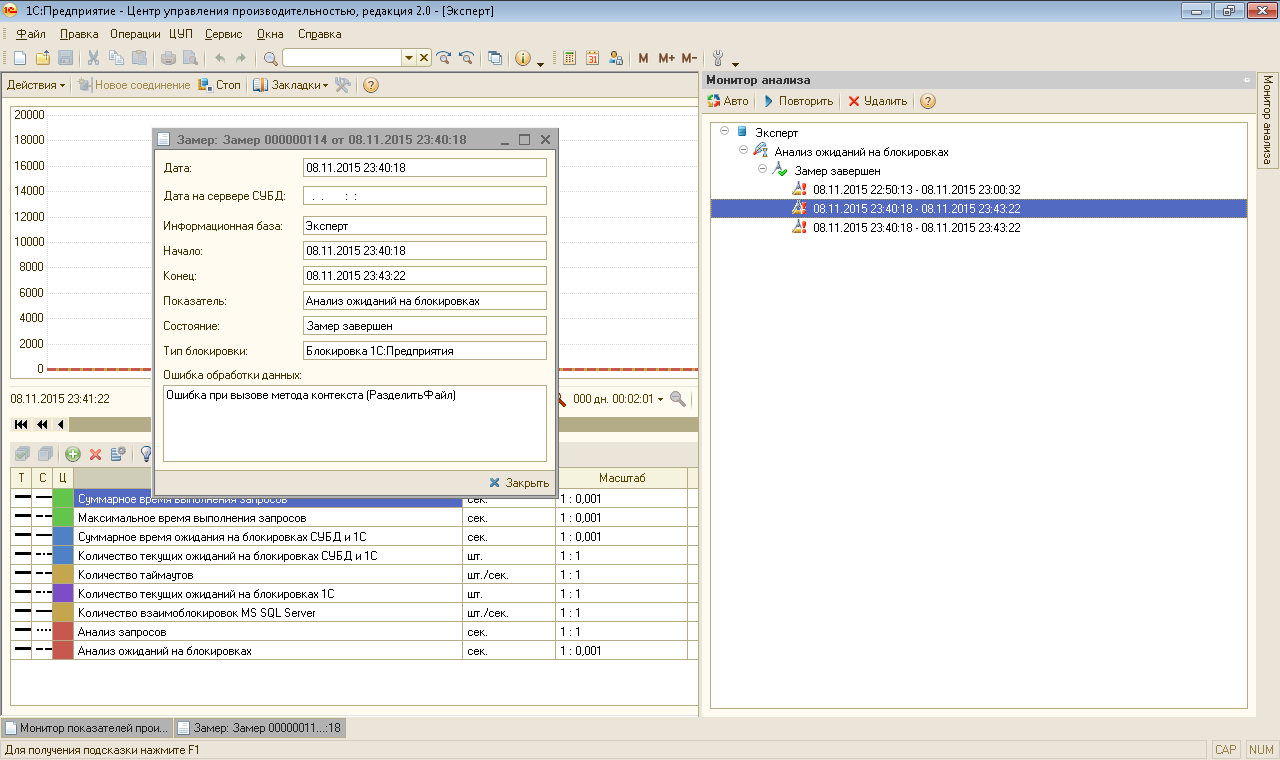Viewport: 1280px width, 760px height.
Task: Click the Авто button in Монитор анализа
Action: [727, 101]
